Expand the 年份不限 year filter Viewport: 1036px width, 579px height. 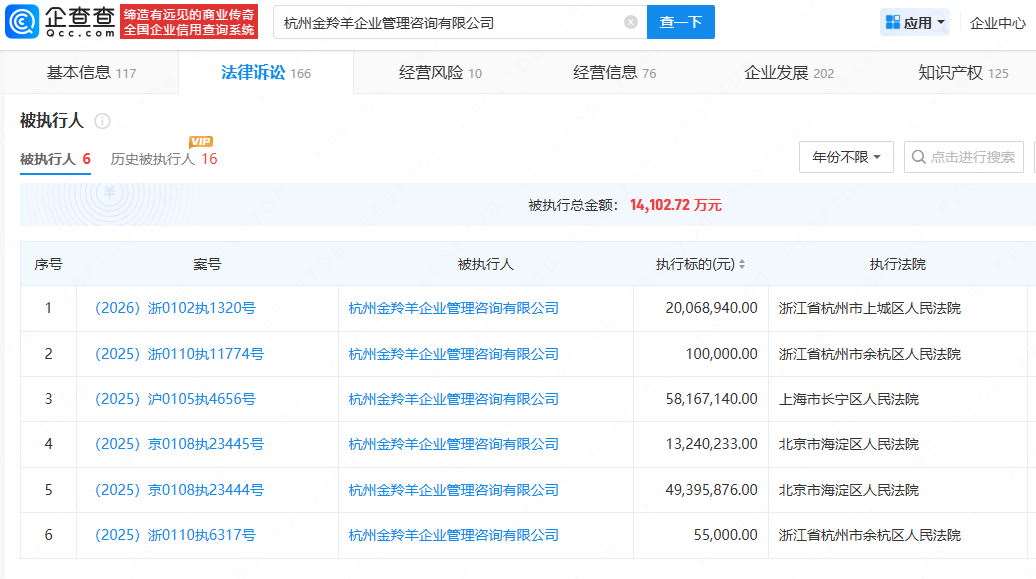pyautogui.click(x=845, y=157)
